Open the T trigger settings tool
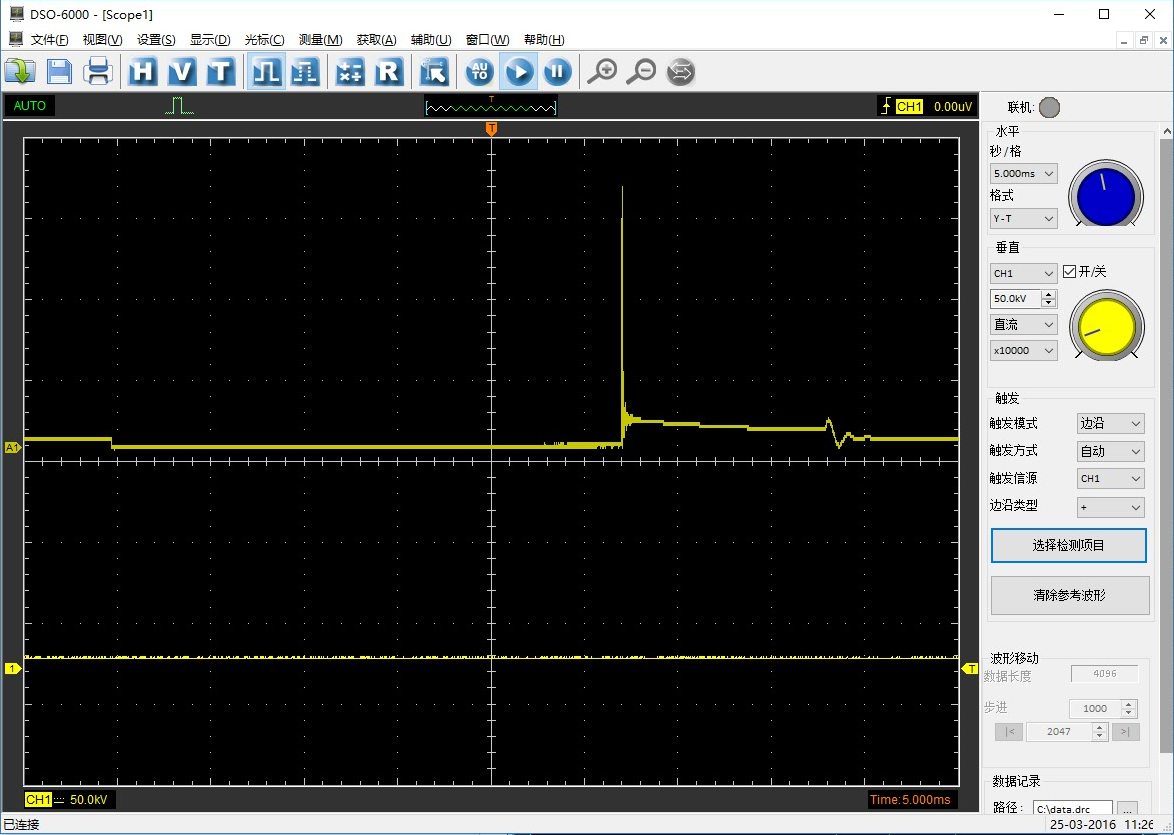The width and height of the screenshot is (1174, 835). click(x=220, y=72)
